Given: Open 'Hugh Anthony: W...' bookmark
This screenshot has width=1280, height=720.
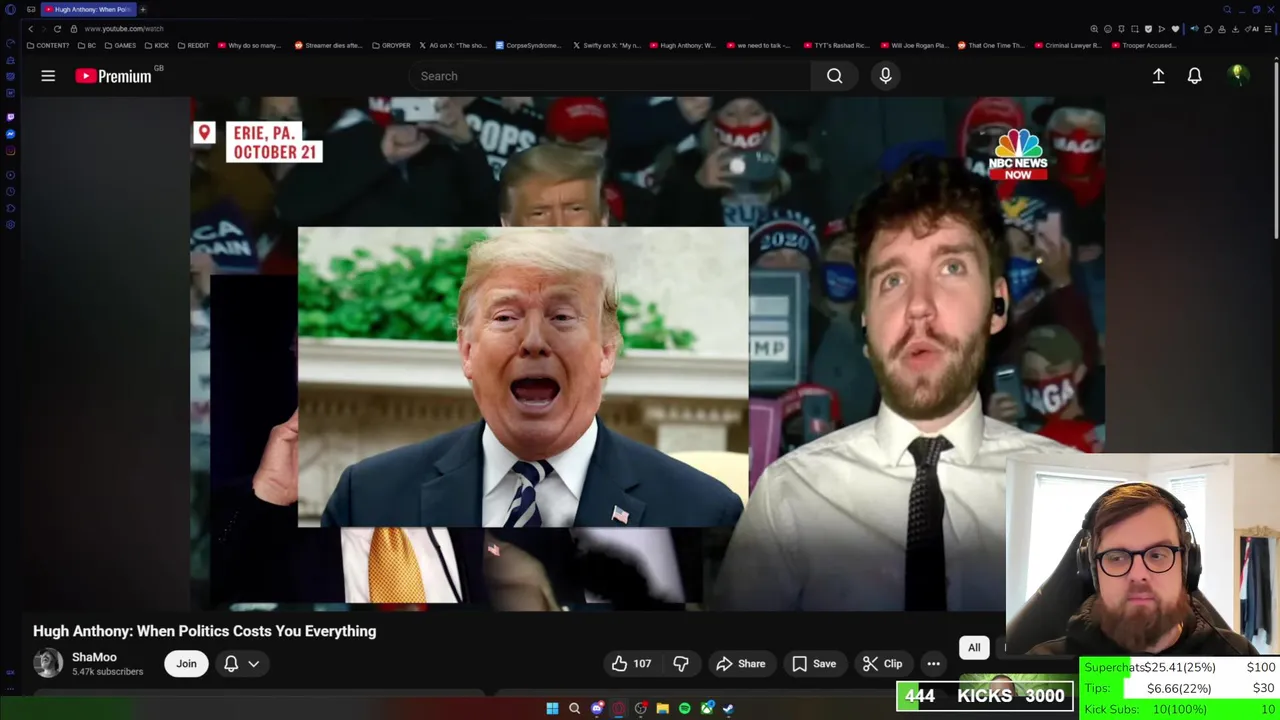Looking at the screenshot, I should click(683, 45).
